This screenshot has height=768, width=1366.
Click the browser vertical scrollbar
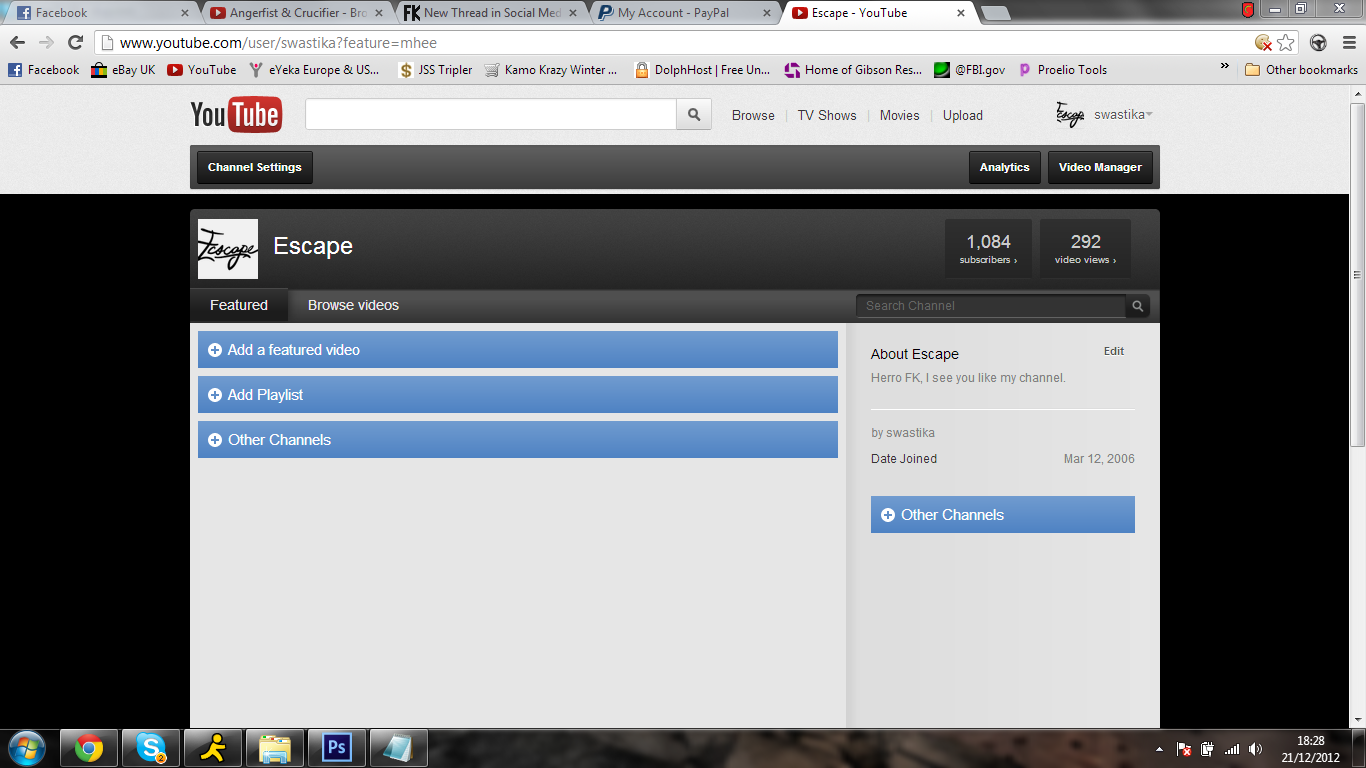[1357, 275]
